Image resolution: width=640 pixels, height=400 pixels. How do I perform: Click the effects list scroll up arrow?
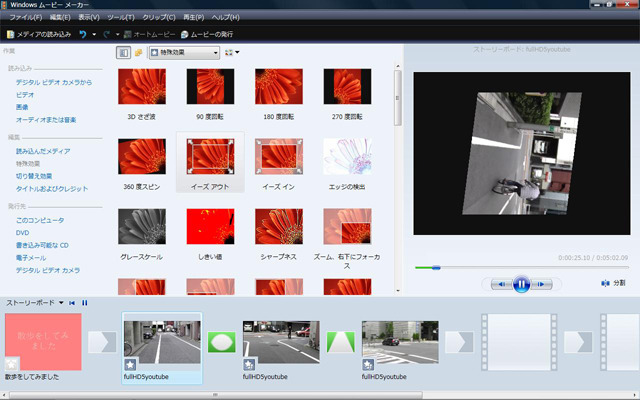398,66
